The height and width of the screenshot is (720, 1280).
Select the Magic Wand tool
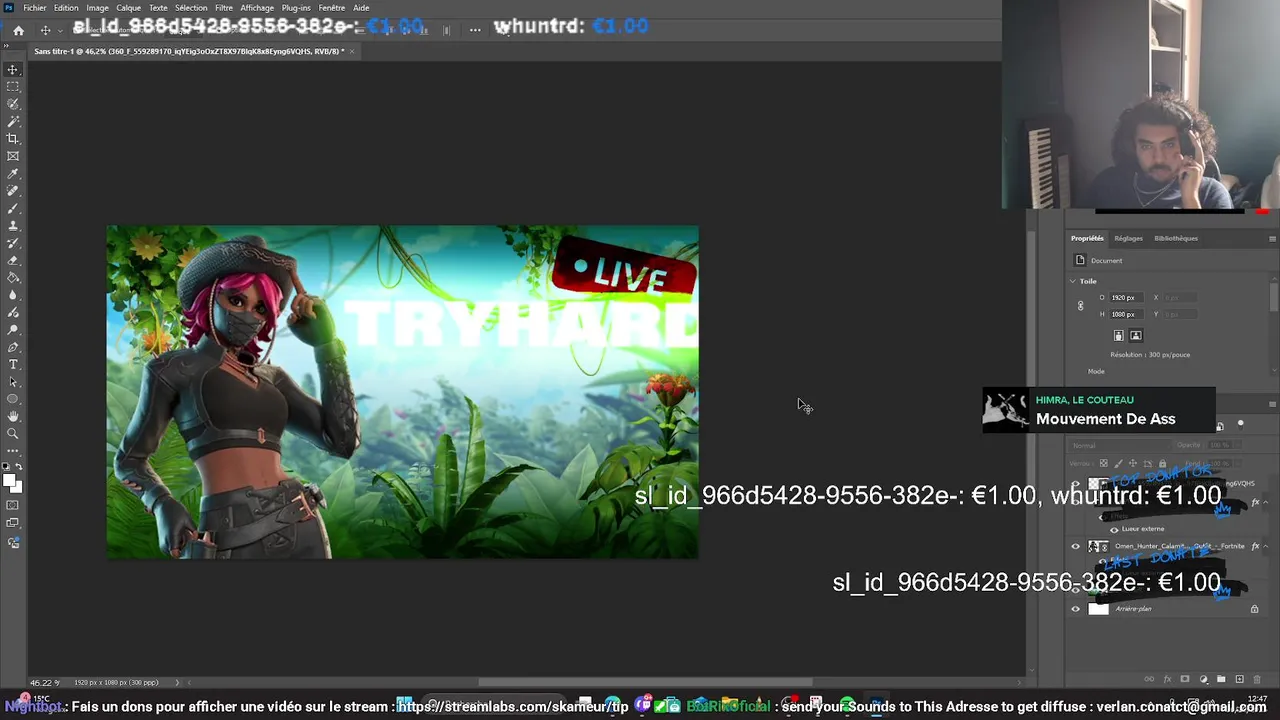tap(13, 121)
